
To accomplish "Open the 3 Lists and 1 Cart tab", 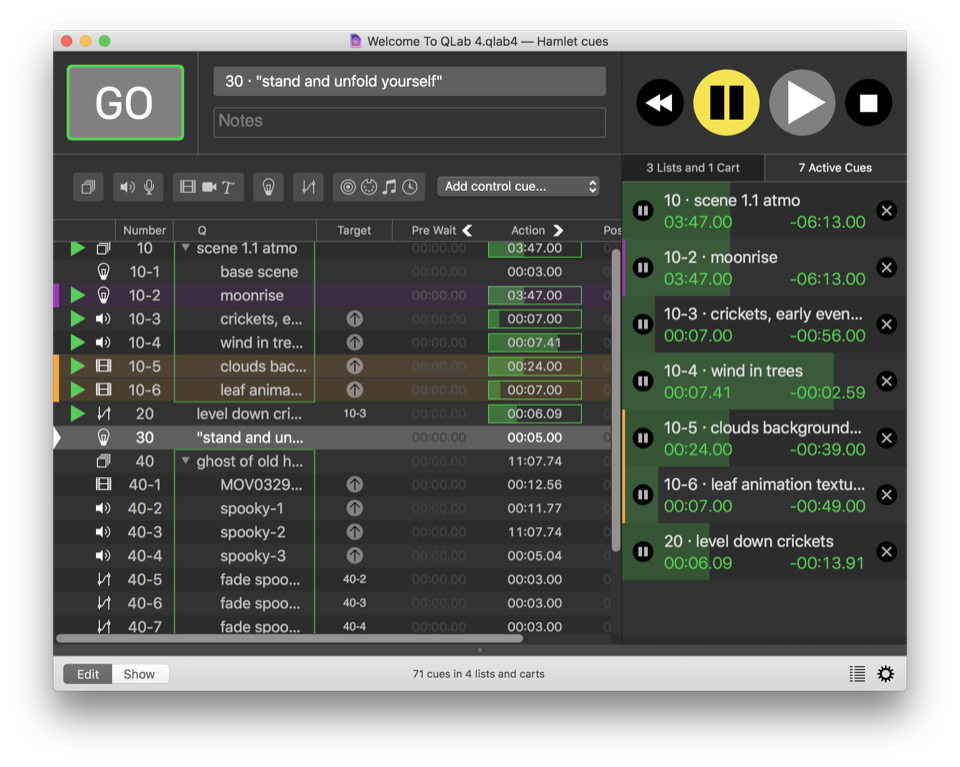I will pyautogui.click(x=693, y=168).
